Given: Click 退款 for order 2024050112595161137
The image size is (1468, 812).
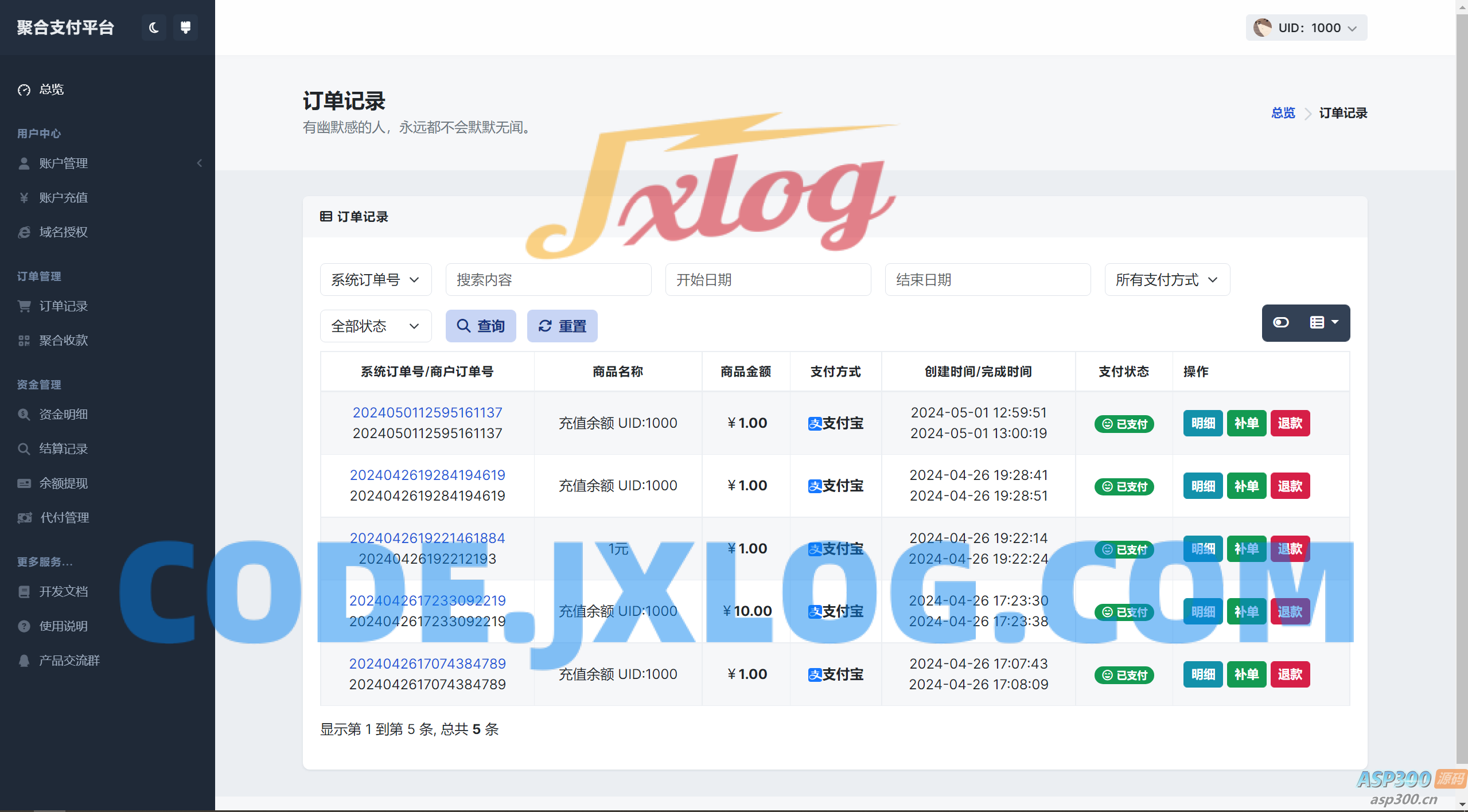Looking at the screenshot, I should pyautogui.click(x=1290, y=423).
